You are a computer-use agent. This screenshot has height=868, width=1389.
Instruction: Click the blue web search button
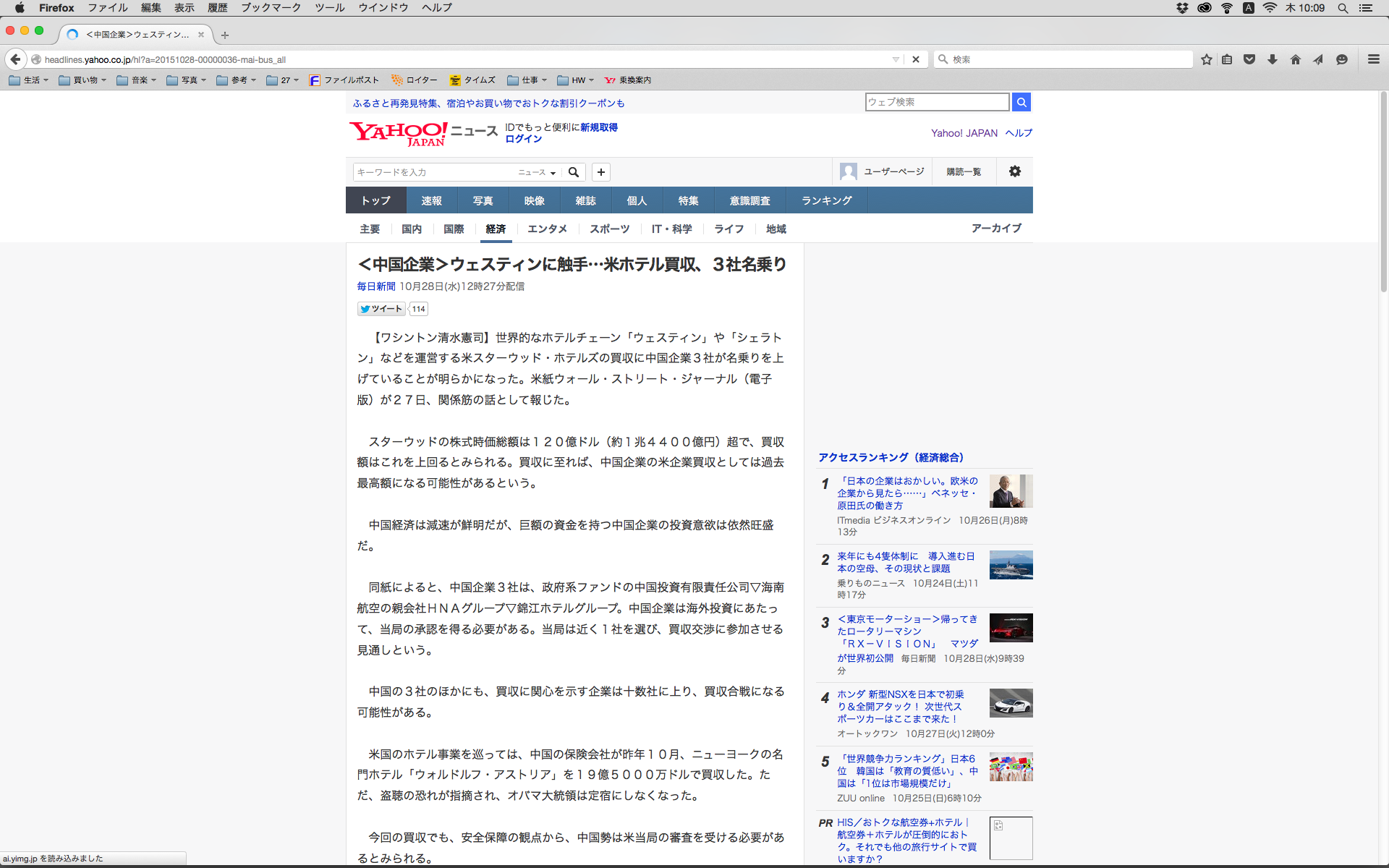(1021, 102)
